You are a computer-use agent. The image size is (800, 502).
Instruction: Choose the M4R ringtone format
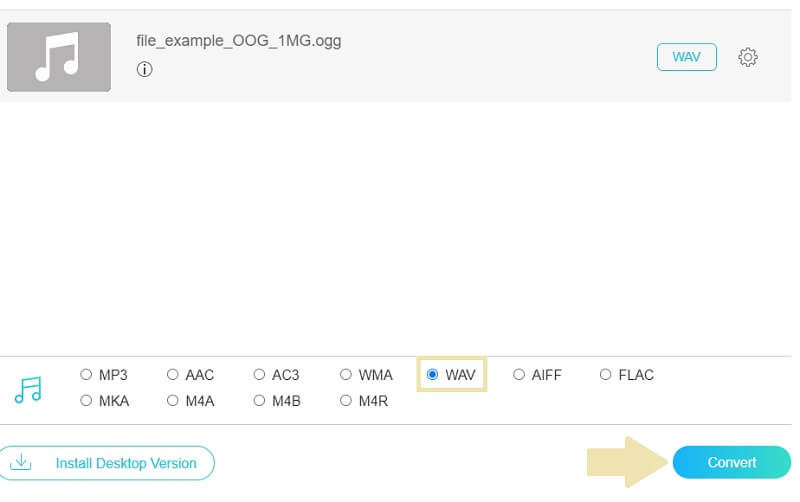click(x=346, y=401)
